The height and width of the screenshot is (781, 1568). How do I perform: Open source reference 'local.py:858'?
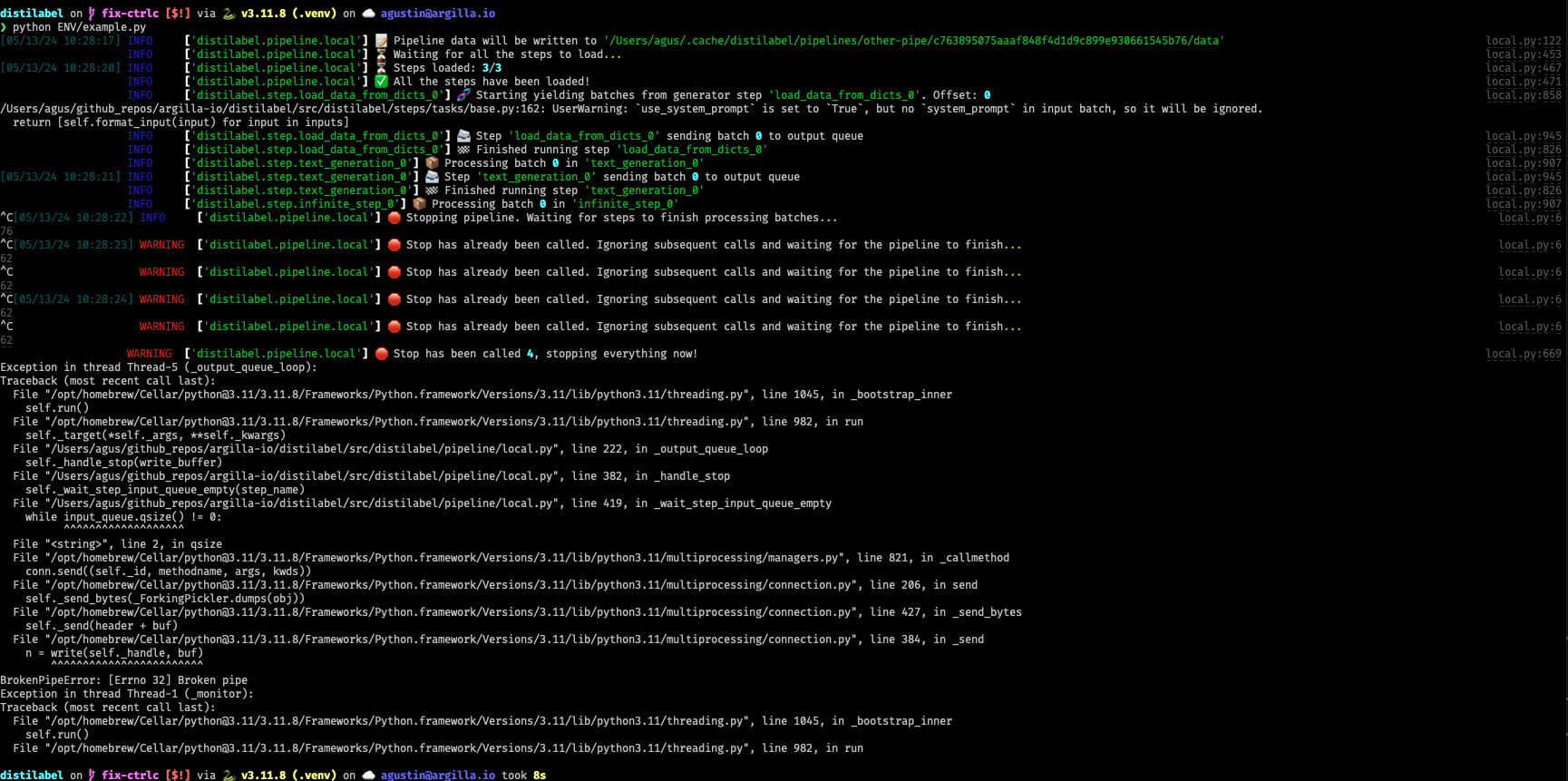coord(1524,95)
